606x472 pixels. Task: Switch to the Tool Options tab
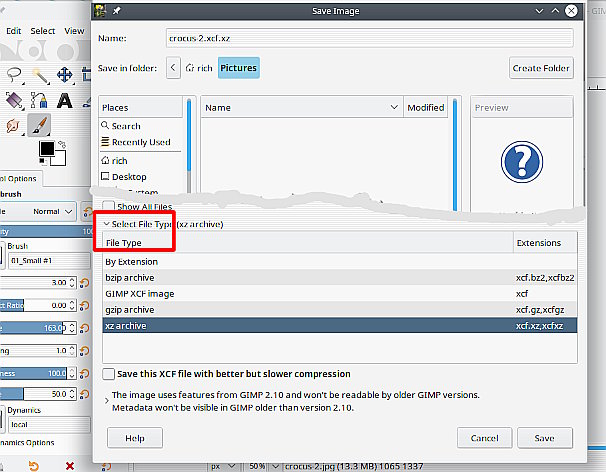[20, 179]
